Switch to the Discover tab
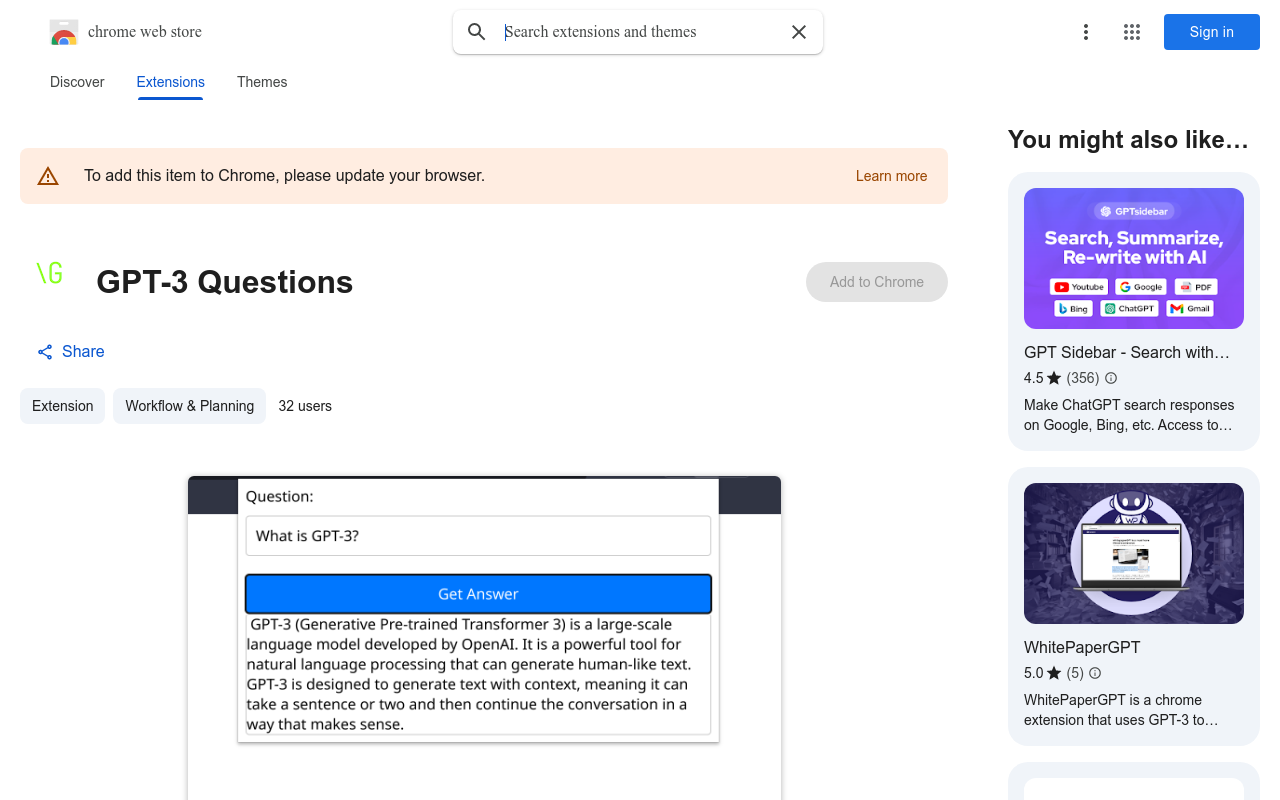Image resolution: width=1280 pixels, height=800 pixels. [x=77, y=82]
